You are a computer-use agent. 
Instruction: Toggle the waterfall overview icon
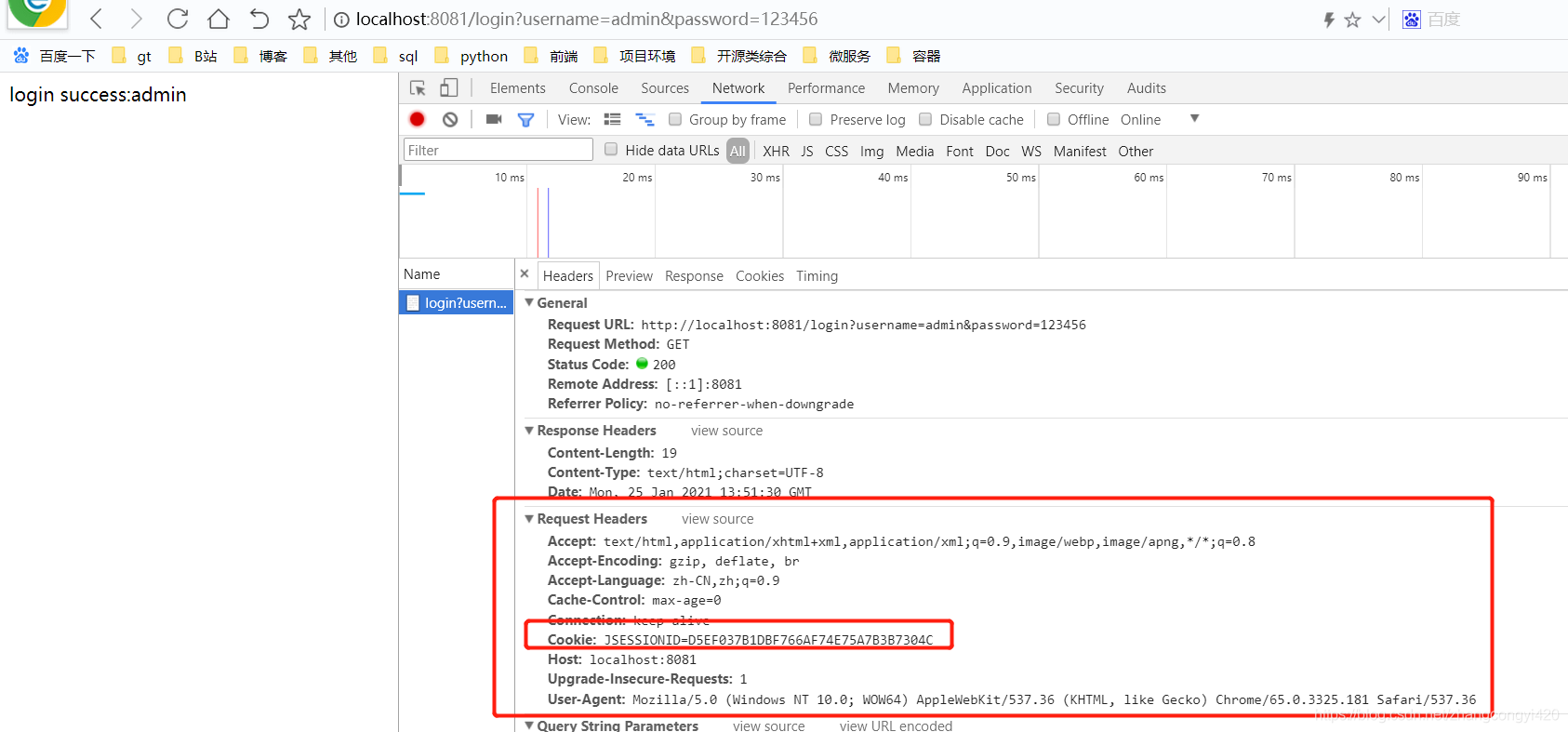[644, 119]
